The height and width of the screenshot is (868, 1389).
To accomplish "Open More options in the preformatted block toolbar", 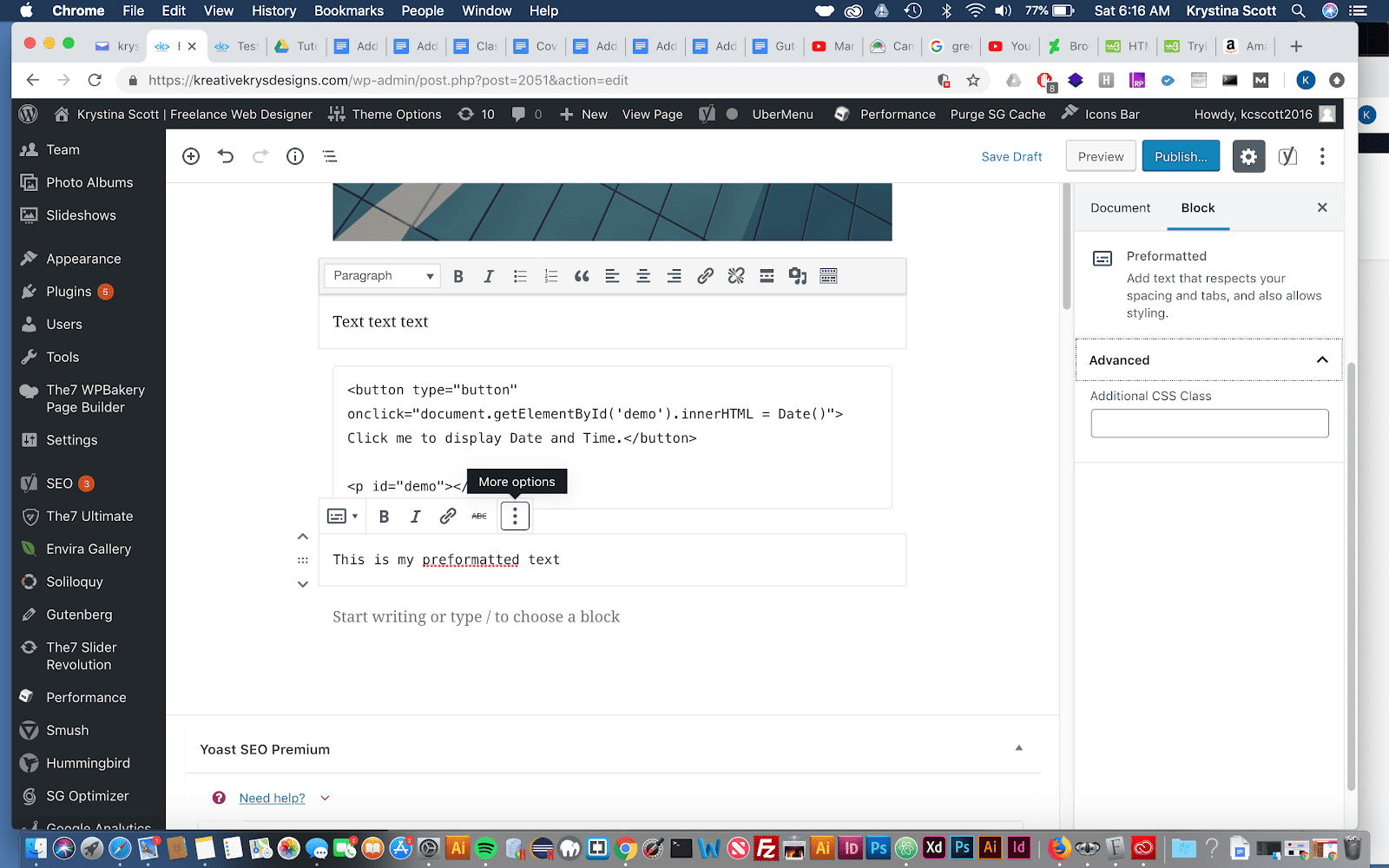I will pyautogui.click(x=515, y=516).
